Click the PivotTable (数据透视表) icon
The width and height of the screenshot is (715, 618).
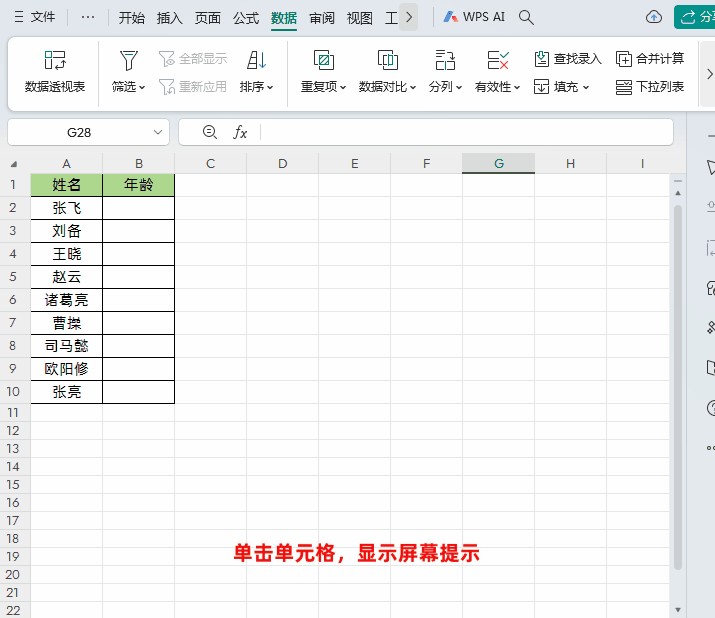[55, 61]
